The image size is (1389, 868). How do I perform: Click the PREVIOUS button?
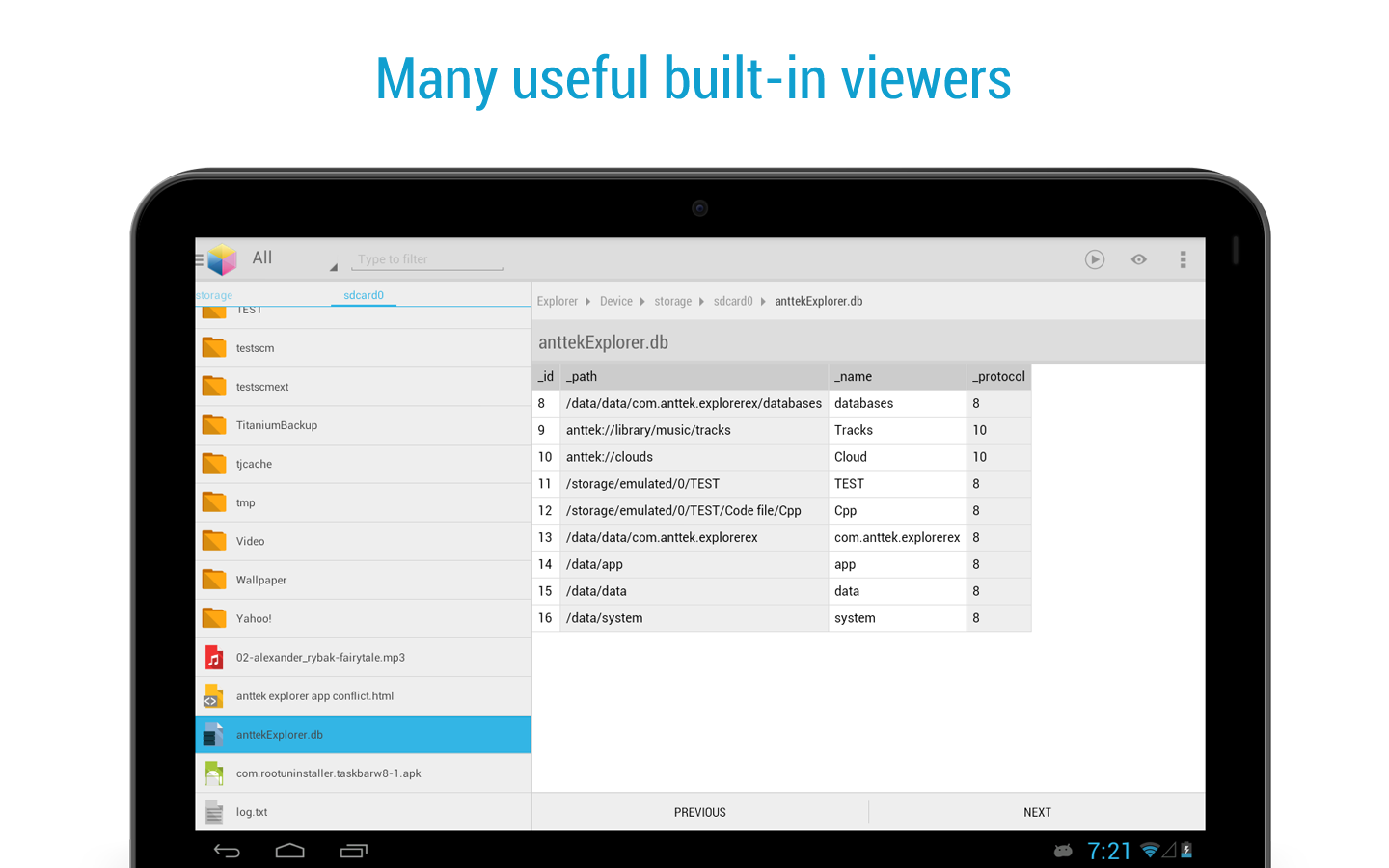click(699, 812)
